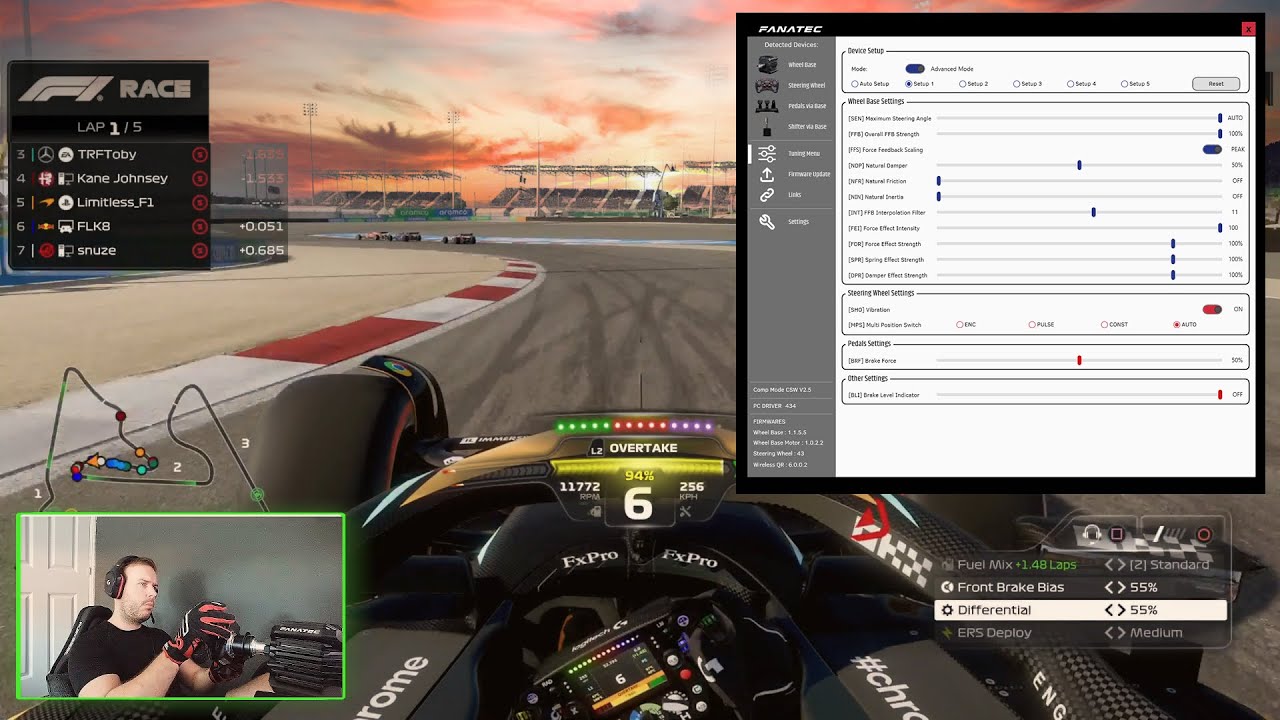Select the ERS Deploy MFD row

[1080, 633]
